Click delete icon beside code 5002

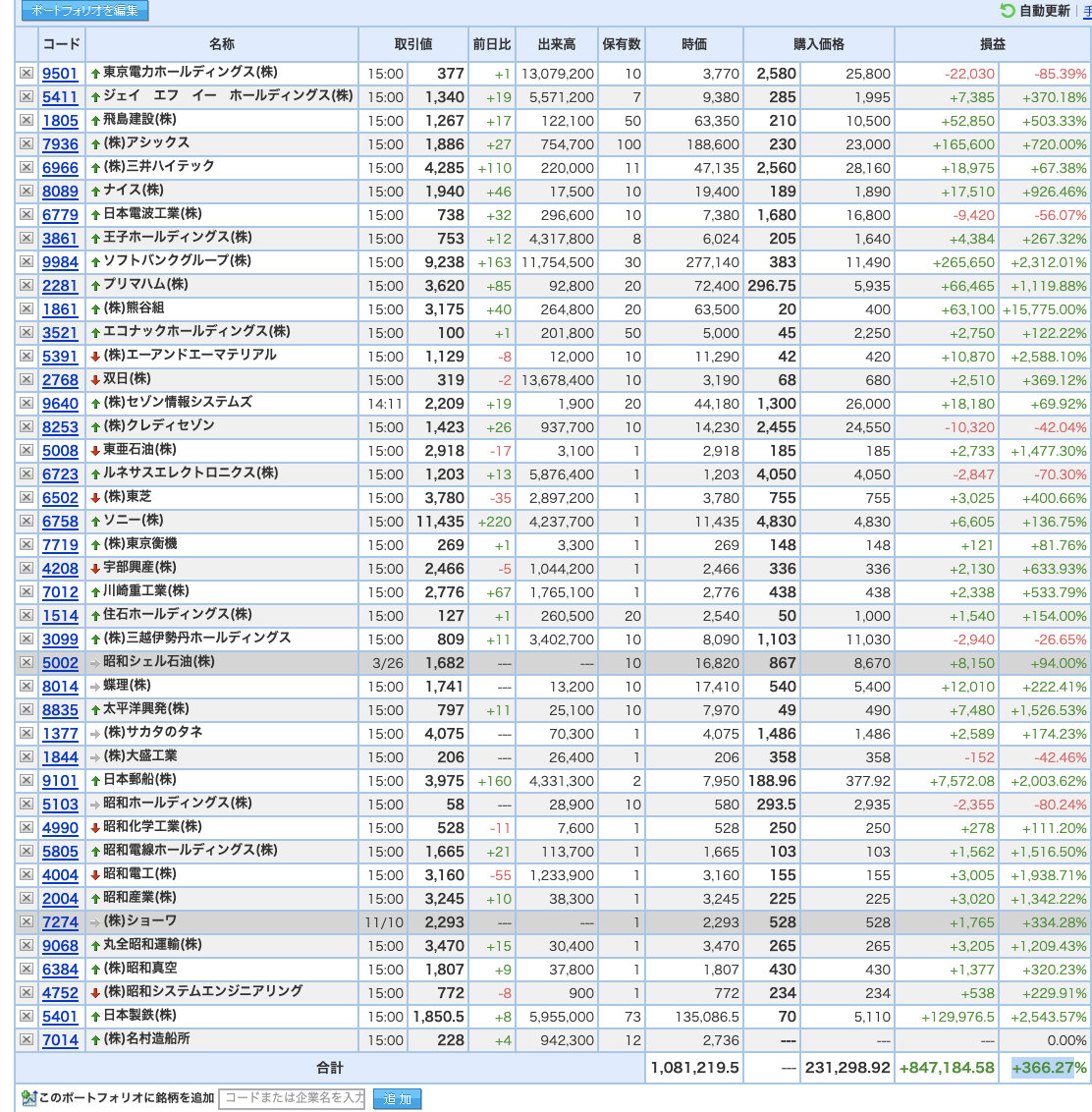[x=27, y=662]
